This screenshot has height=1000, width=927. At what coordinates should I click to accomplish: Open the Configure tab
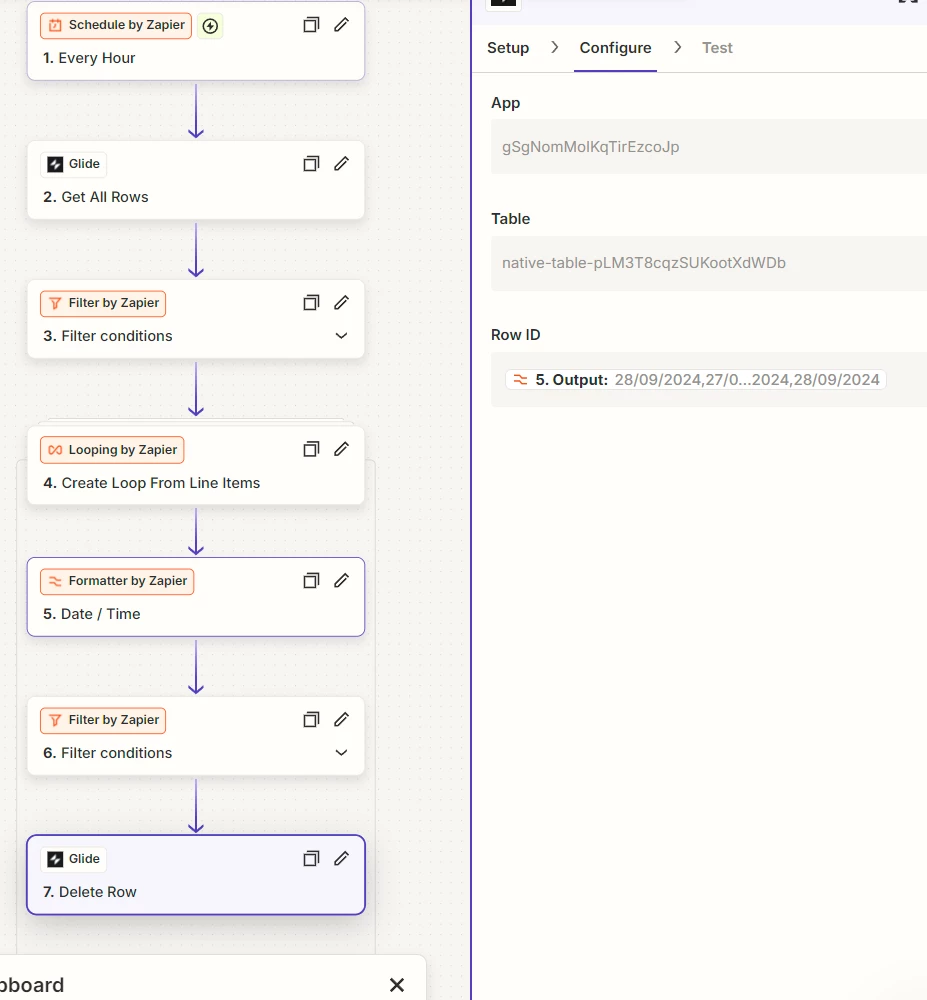[x=615, y=48]
